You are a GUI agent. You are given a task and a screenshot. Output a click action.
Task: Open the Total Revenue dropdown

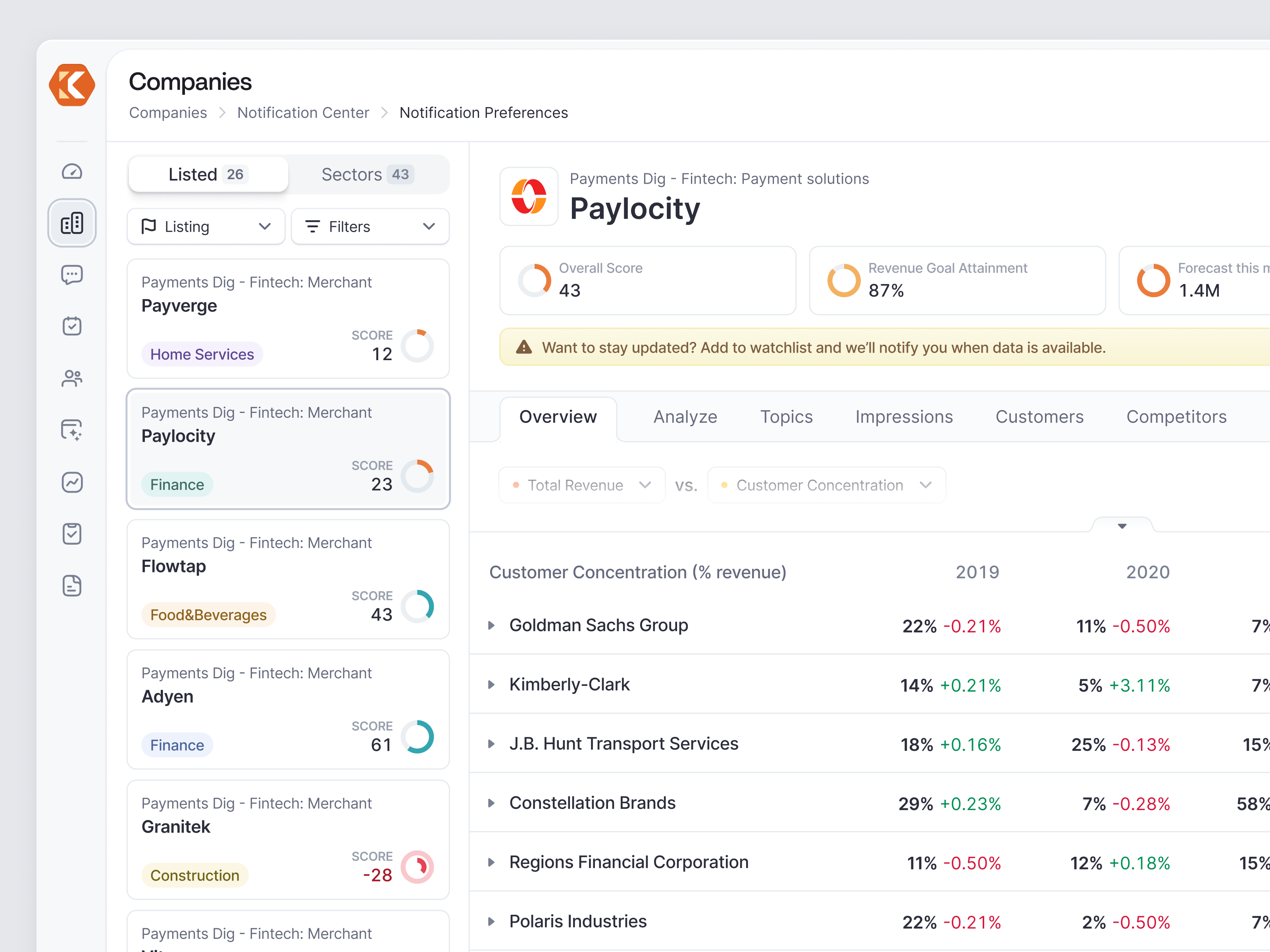[582, 486]
